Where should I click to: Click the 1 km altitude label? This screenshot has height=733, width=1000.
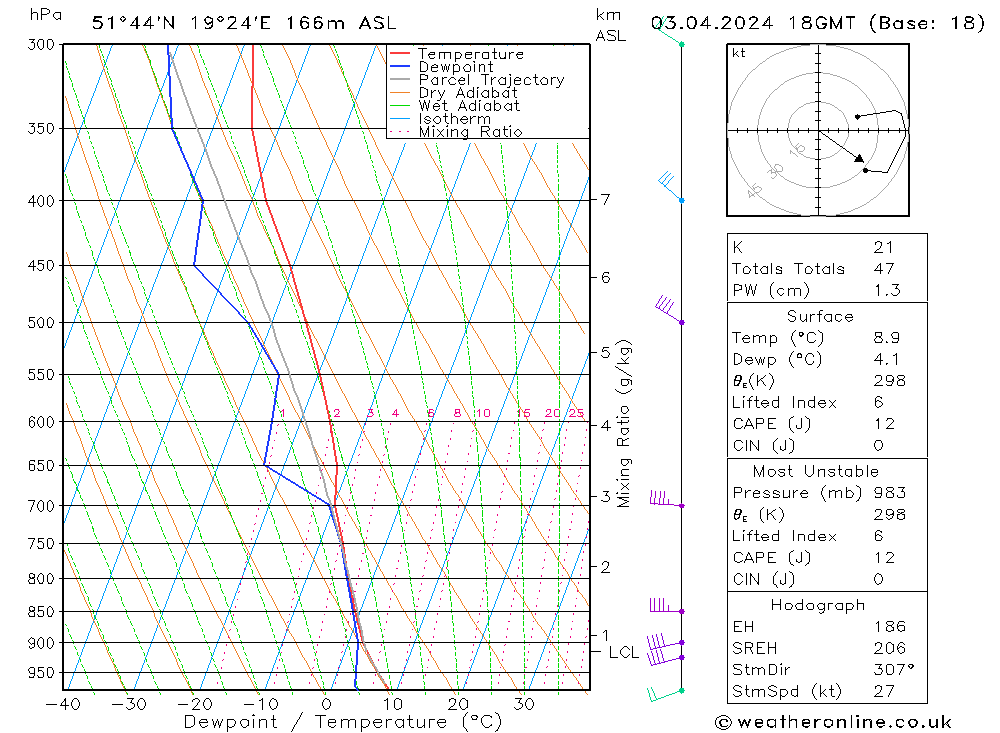pos(605,635)
